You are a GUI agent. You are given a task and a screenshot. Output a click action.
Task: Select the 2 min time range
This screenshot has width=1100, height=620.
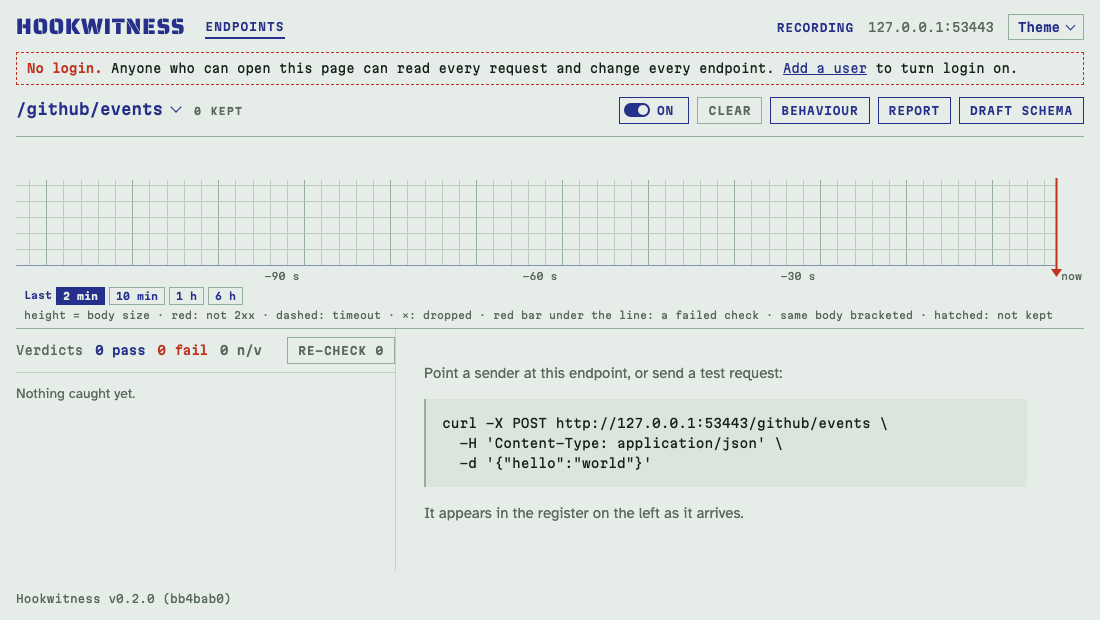coord(81,296)
